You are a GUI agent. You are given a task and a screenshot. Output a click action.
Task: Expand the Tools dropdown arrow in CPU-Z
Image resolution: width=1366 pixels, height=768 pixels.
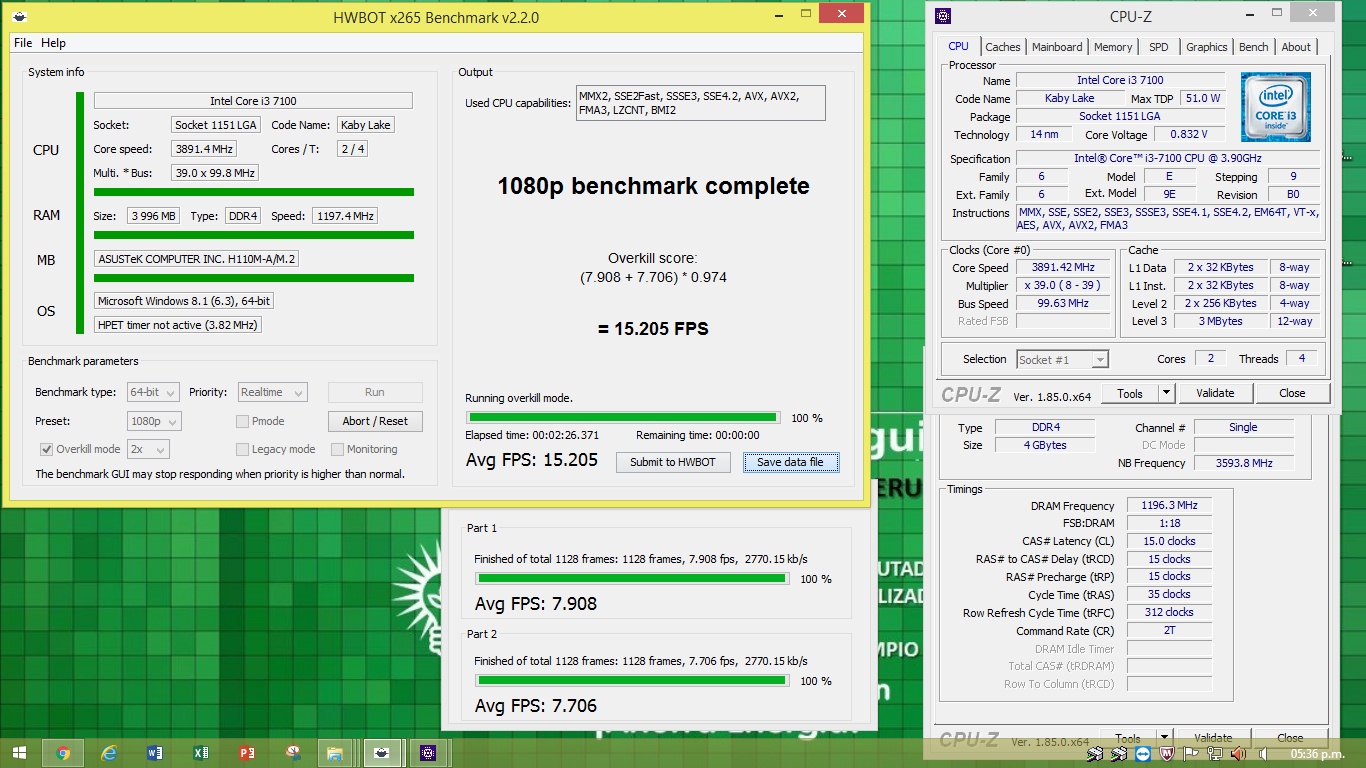(x=1166, y=393)
